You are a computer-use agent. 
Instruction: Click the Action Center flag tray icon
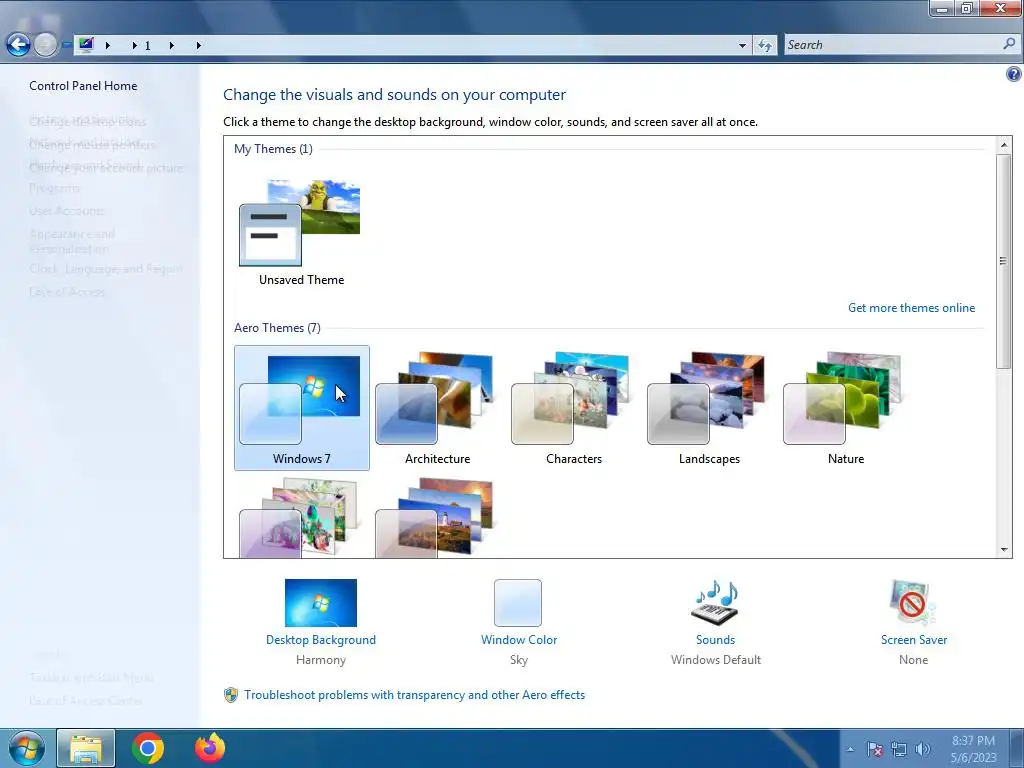pos(874,749)
